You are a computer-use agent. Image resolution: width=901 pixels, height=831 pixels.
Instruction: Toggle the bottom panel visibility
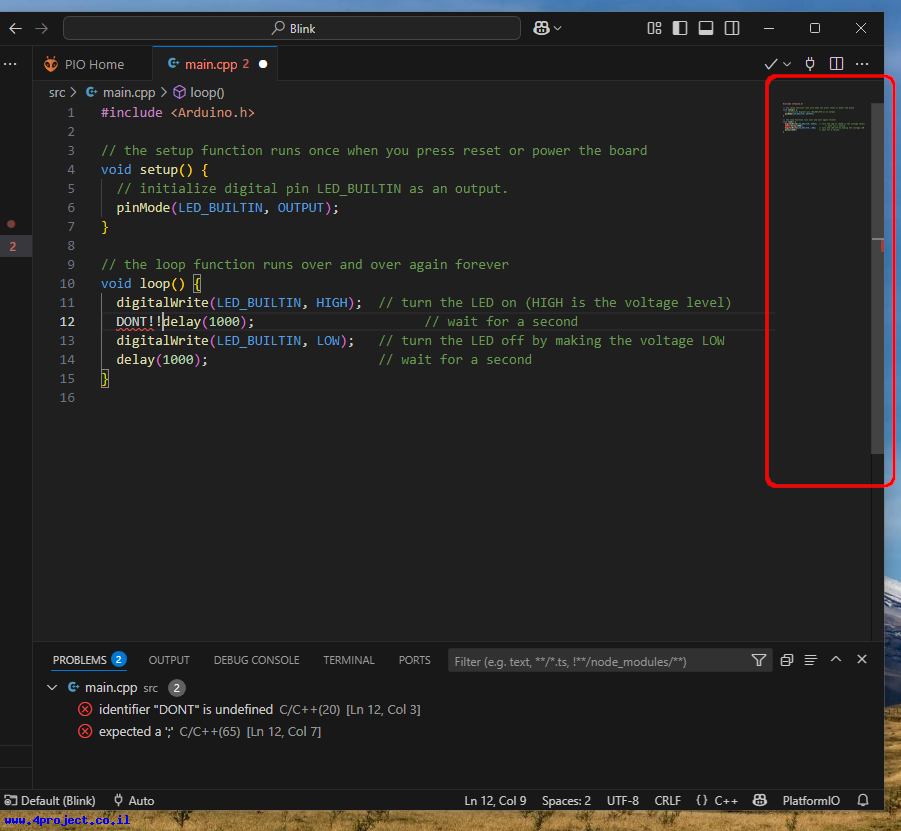[706, 28]
